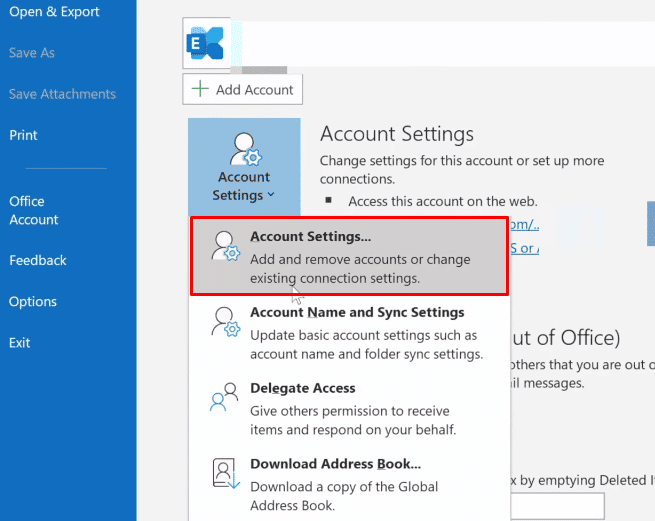Click the Download Address Book icon
The height and width of the screenshot is (521, 655).
[x=226, y=473]
